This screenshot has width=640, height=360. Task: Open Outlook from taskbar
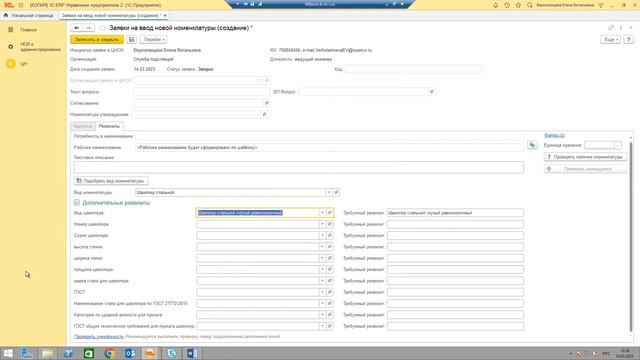point(130,353)
